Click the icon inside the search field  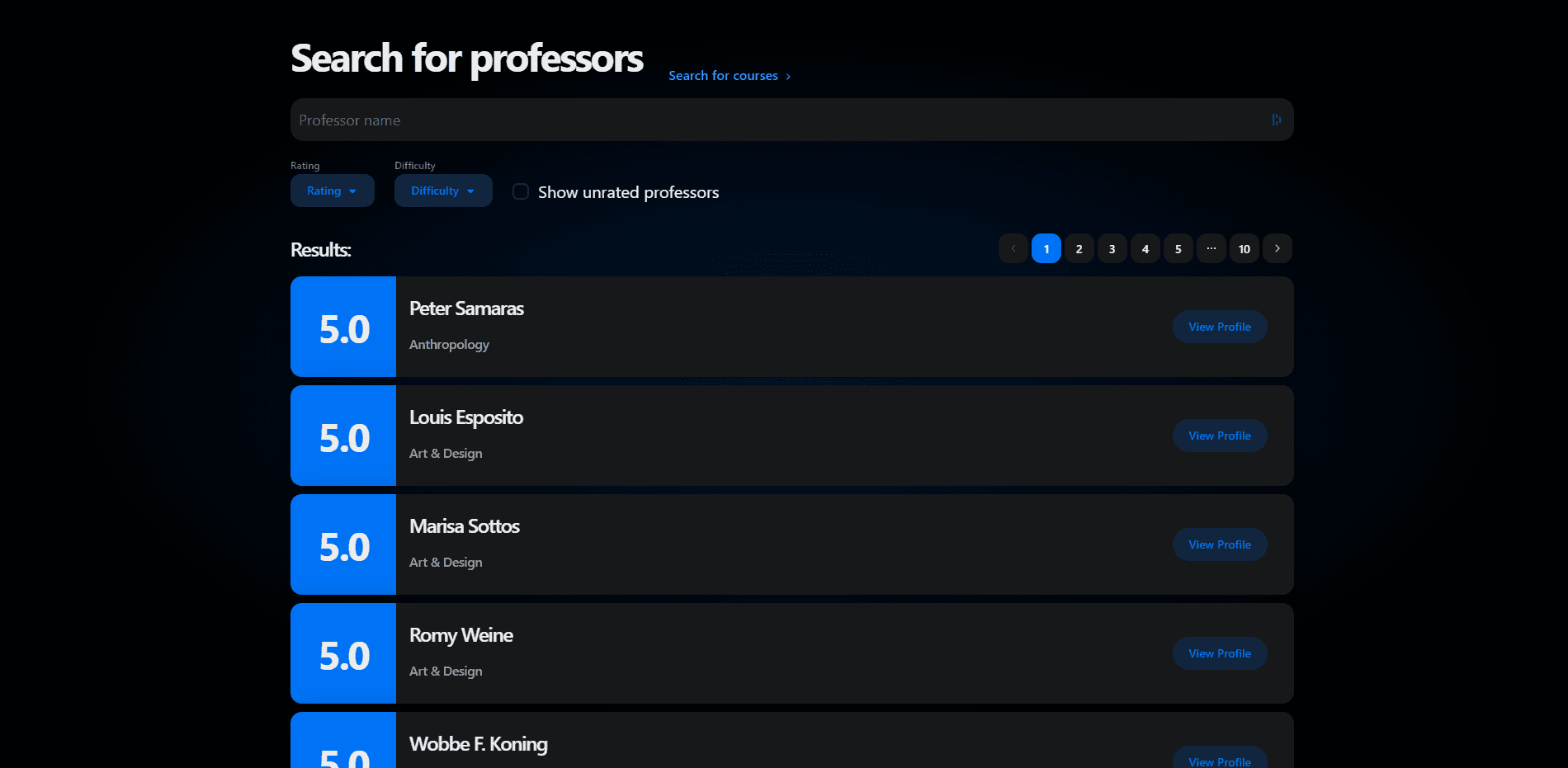[1276, 120]
